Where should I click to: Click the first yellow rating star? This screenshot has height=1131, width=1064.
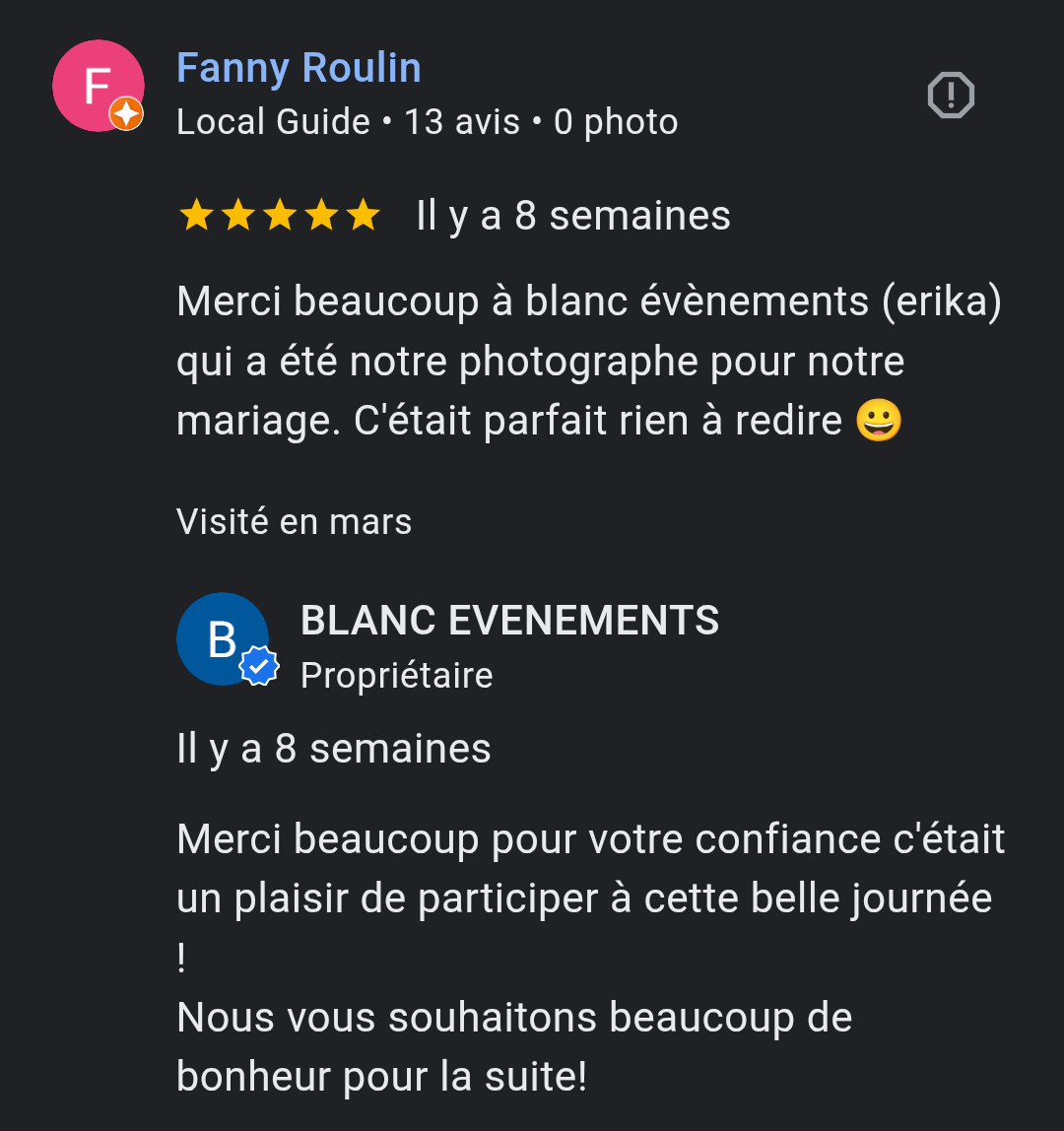[196, 216]
